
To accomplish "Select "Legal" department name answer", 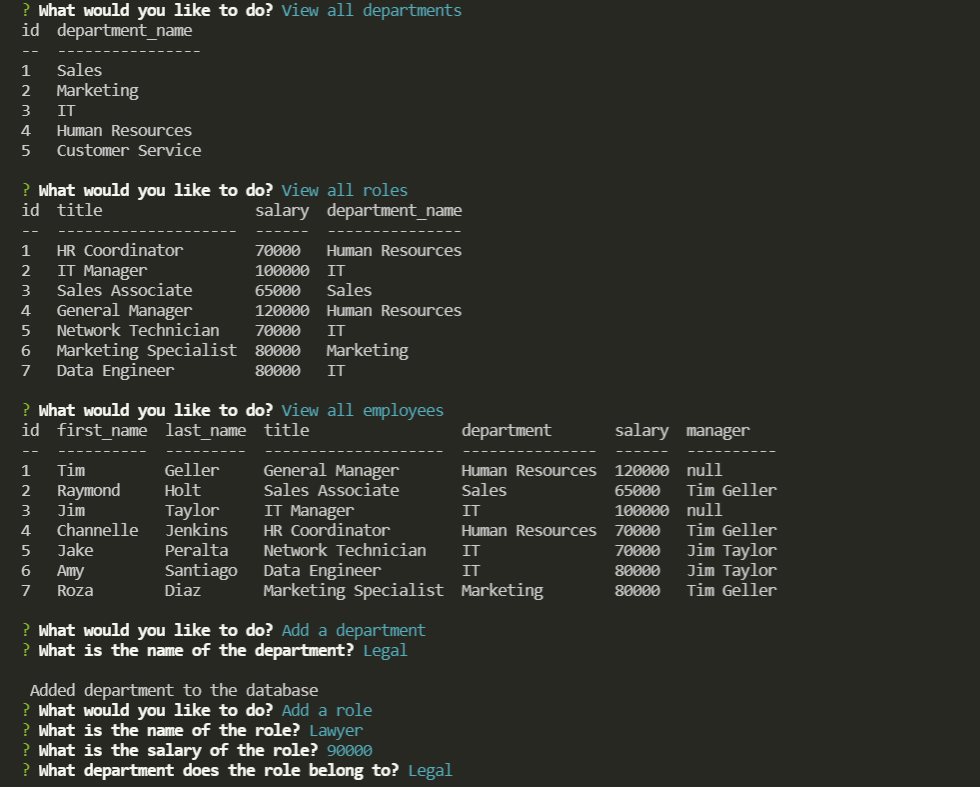I will 386,650.
